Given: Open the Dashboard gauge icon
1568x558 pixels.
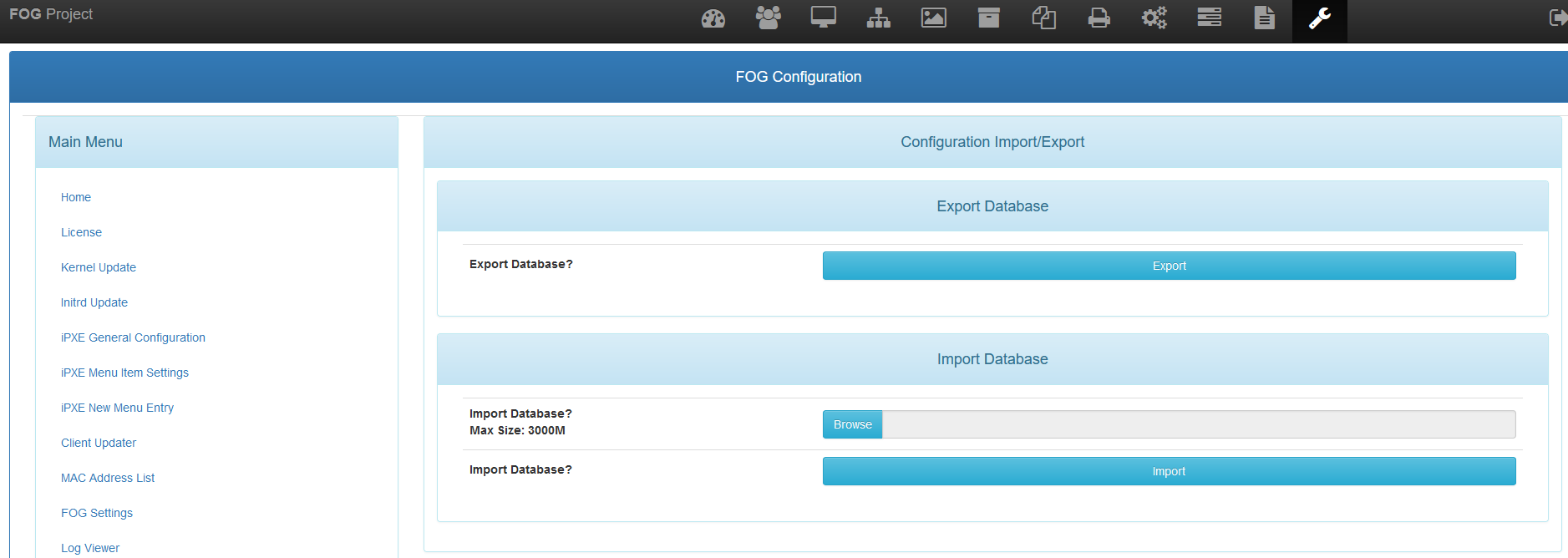Looking at the screenshot, I should [713, 18].
